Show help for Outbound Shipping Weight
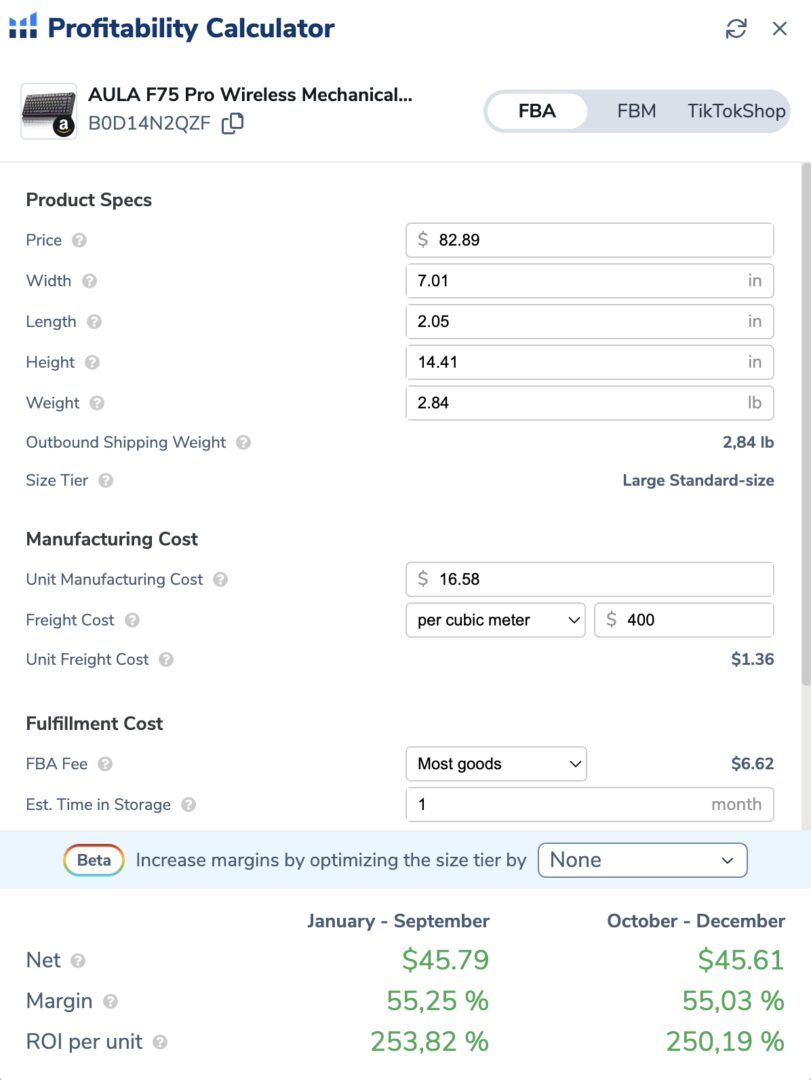The height and width of the screenshot is (1080, 811). coord(243,443)
